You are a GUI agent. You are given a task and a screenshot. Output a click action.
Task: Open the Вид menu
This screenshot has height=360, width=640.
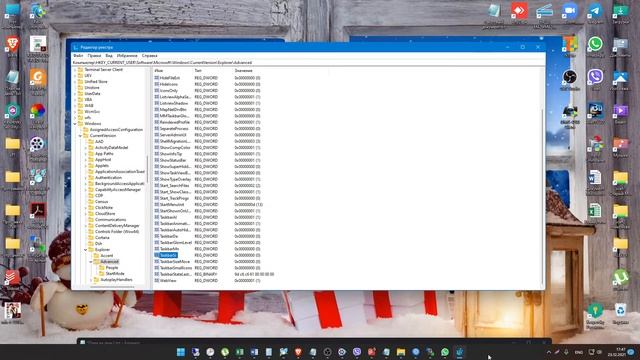[109, 56]
